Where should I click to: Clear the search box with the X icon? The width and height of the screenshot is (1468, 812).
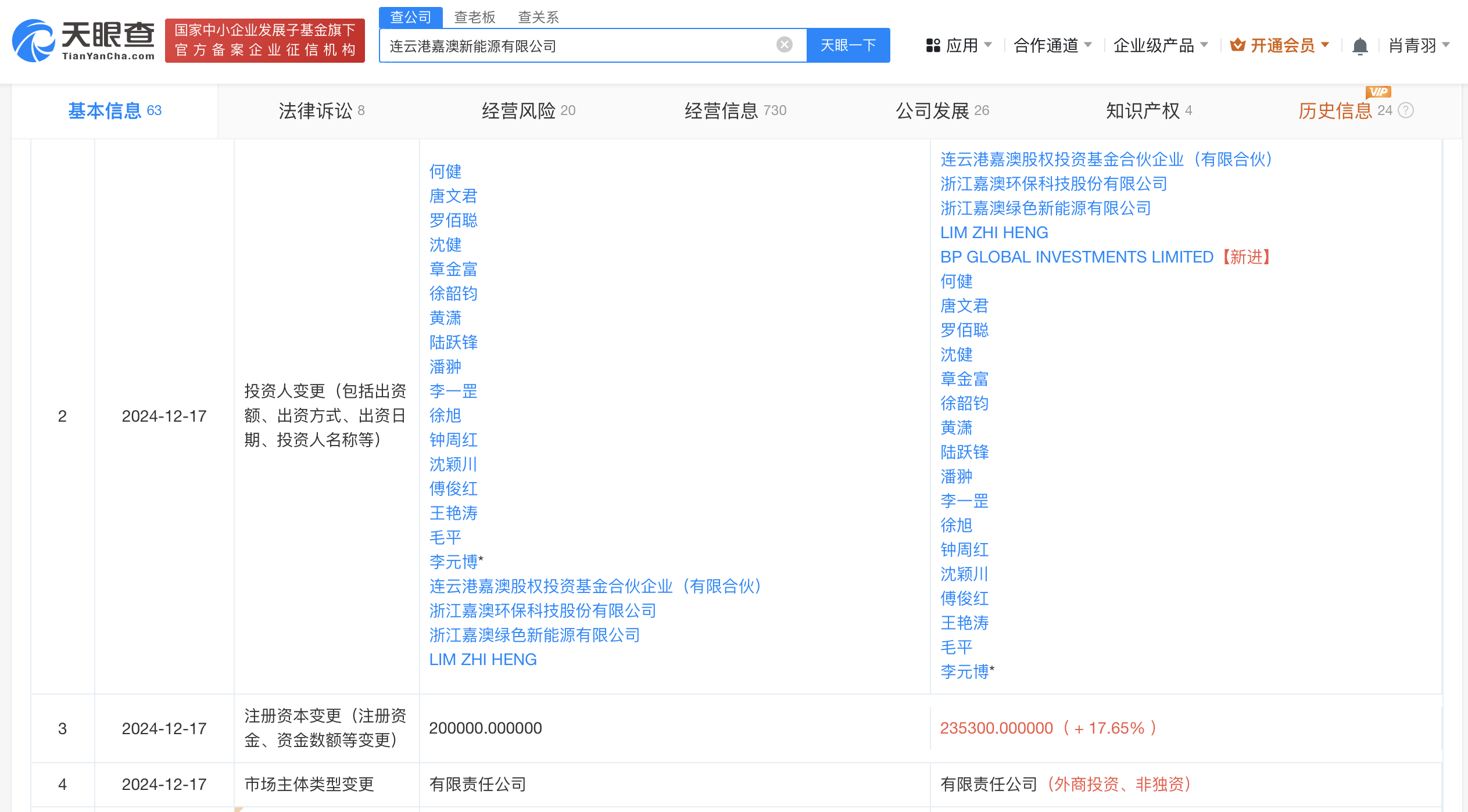[785, 45]
